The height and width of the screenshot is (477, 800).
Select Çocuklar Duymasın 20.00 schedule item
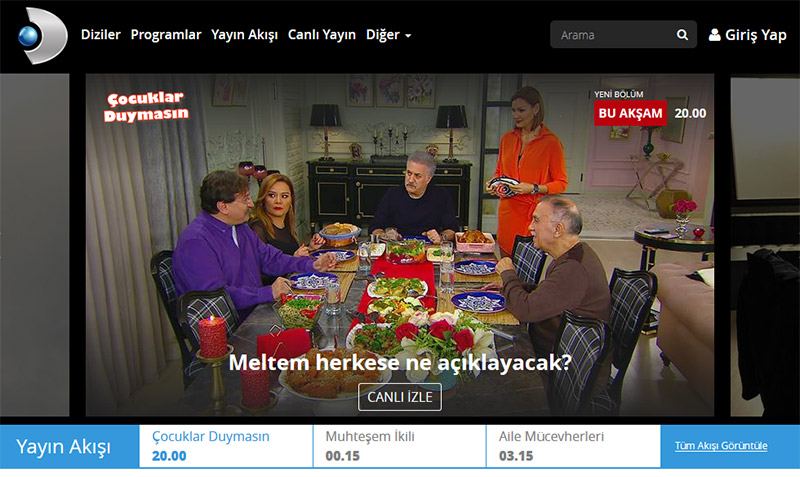226,446
